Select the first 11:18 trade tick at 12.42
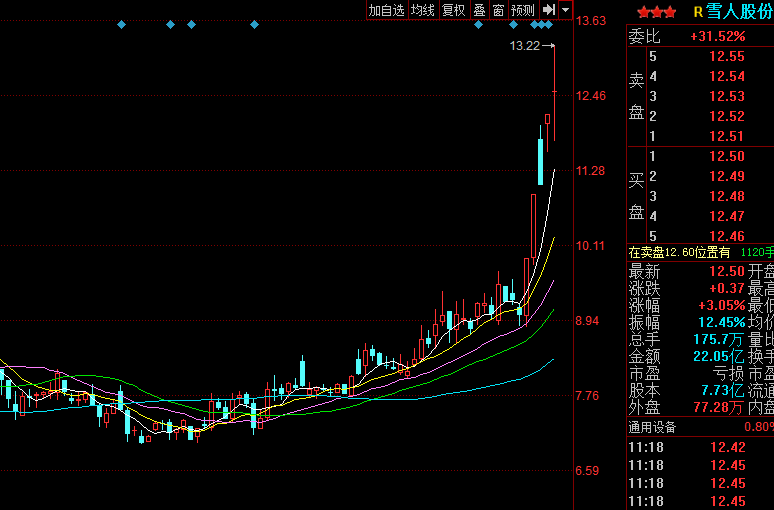Image resolution: width=774 pixels, height=510 pixels. tap(700, 447)
